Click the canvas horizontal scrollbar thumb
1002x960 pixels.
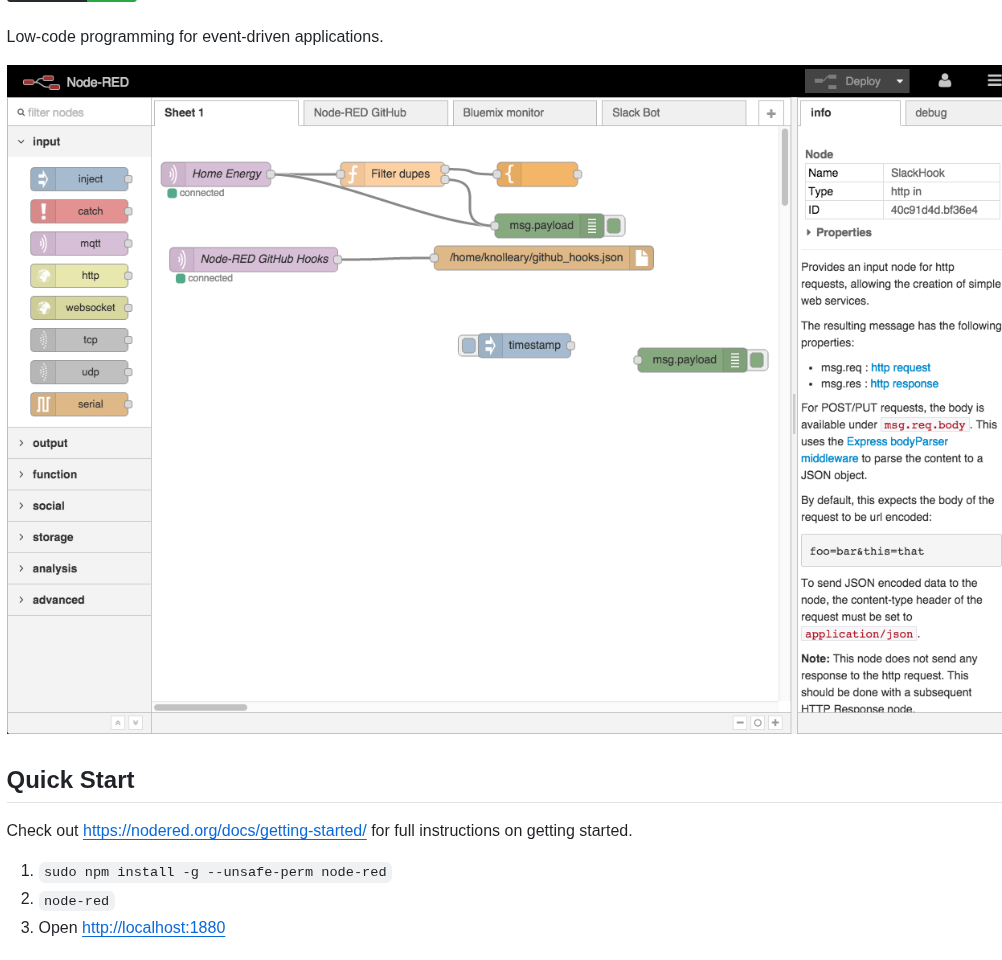point(201,708)
